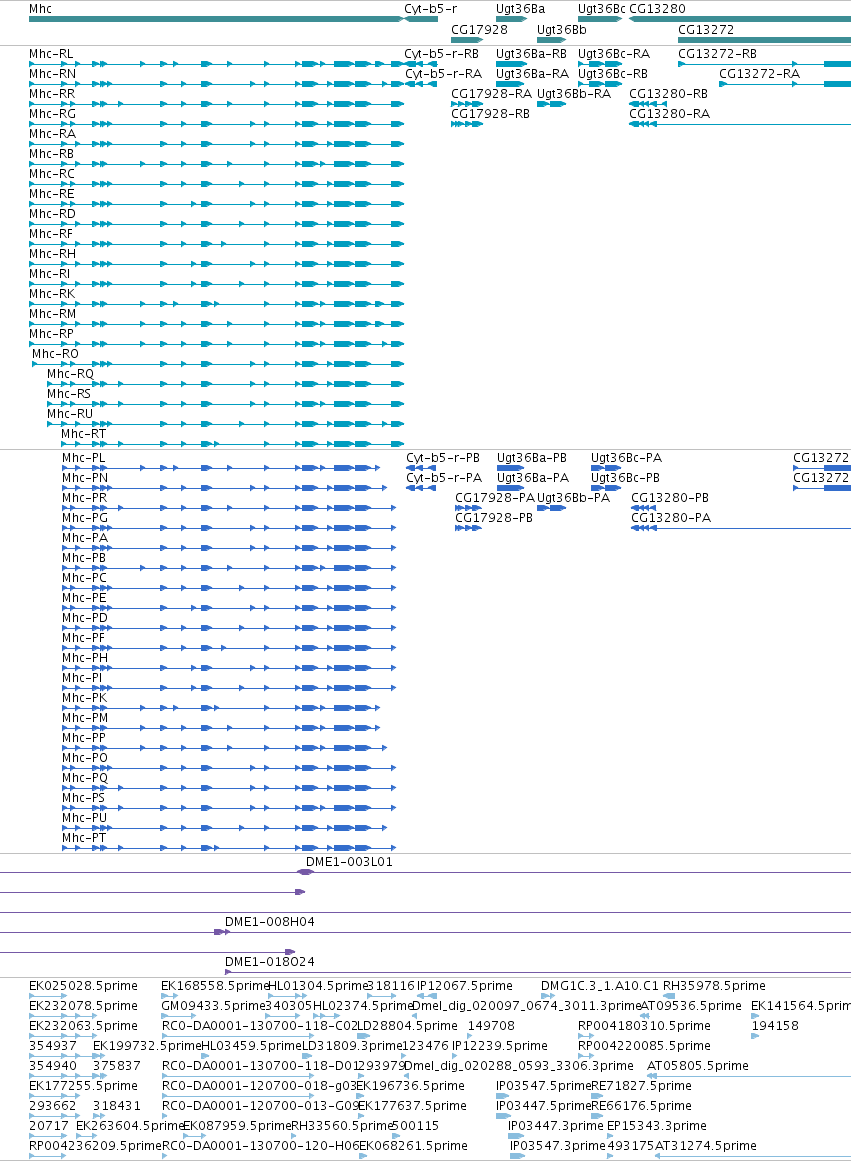Click the Mhc-RU transcript label
This screenshot has width=851, height=1161.
pyautogui.click(x=70, y=414)
